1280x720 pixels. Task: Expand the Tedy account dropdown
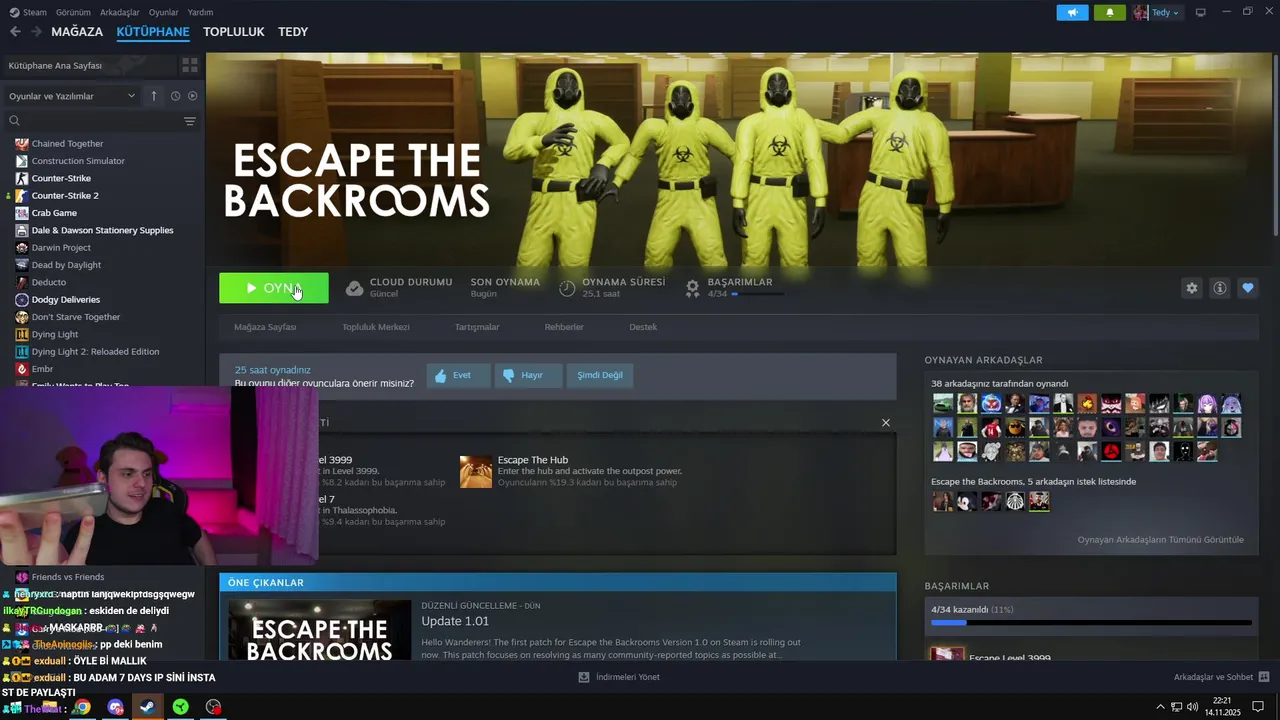coord(1157,12)
